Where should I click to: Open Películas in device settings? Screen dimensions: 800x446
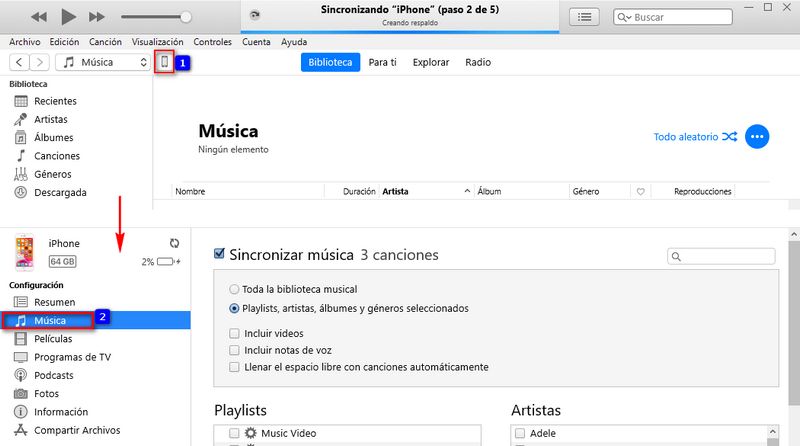(53, 339)
